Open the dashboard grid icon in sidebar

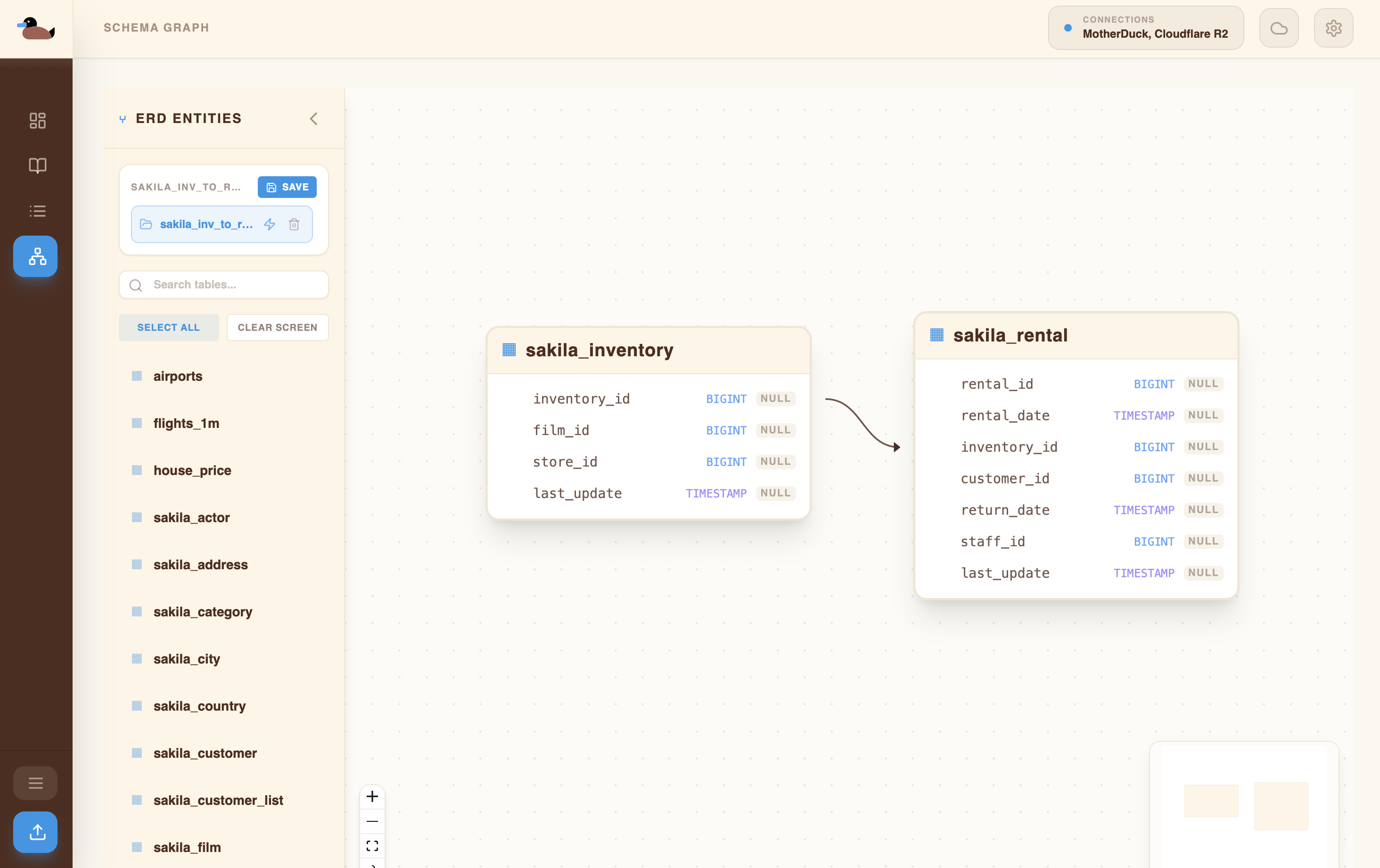tap(37, 120)
